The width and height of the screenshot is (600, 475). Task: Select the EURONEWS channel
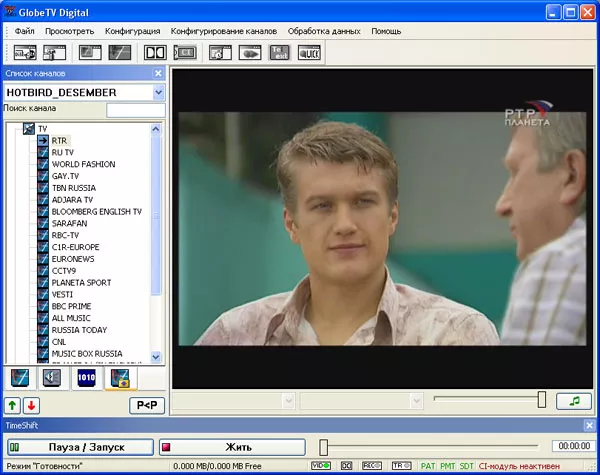coord(73,259)
